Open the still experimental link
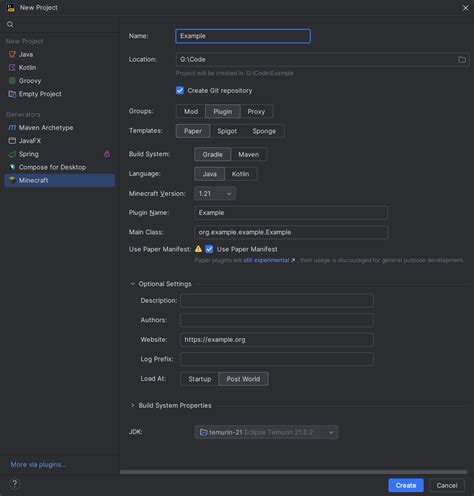The width and height of the screenshot is (474, 496). click(x=266, y=260)
